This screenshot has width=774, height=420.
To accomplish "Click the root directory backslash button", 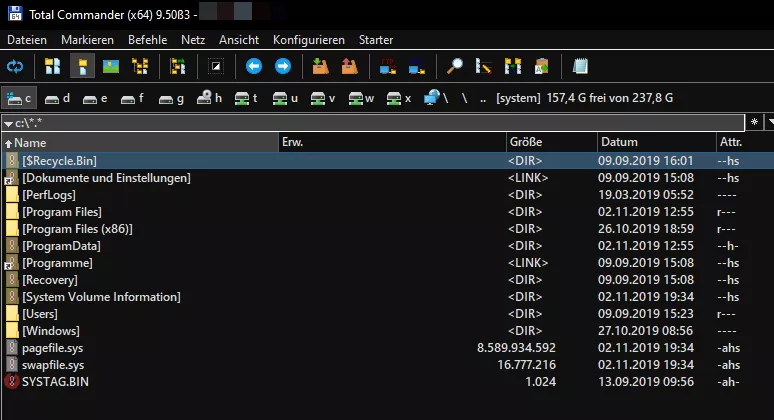I will [464, 98].
